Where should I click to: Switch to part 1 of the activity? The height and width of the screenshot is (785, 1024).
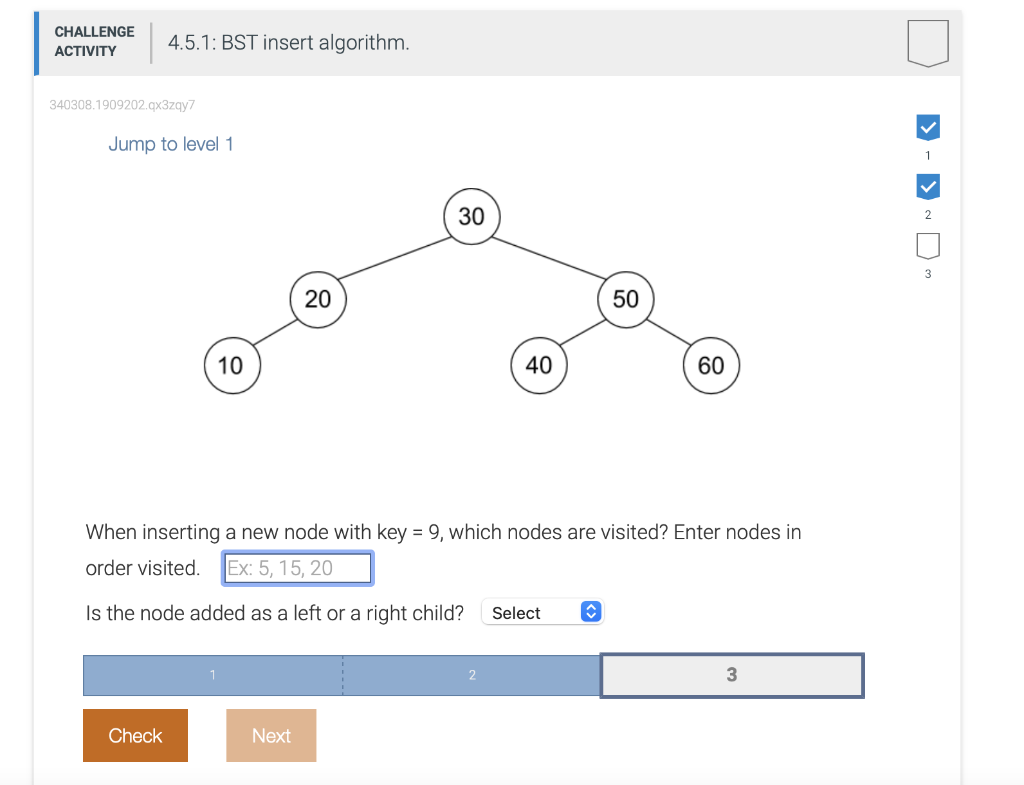coord(212,675)
